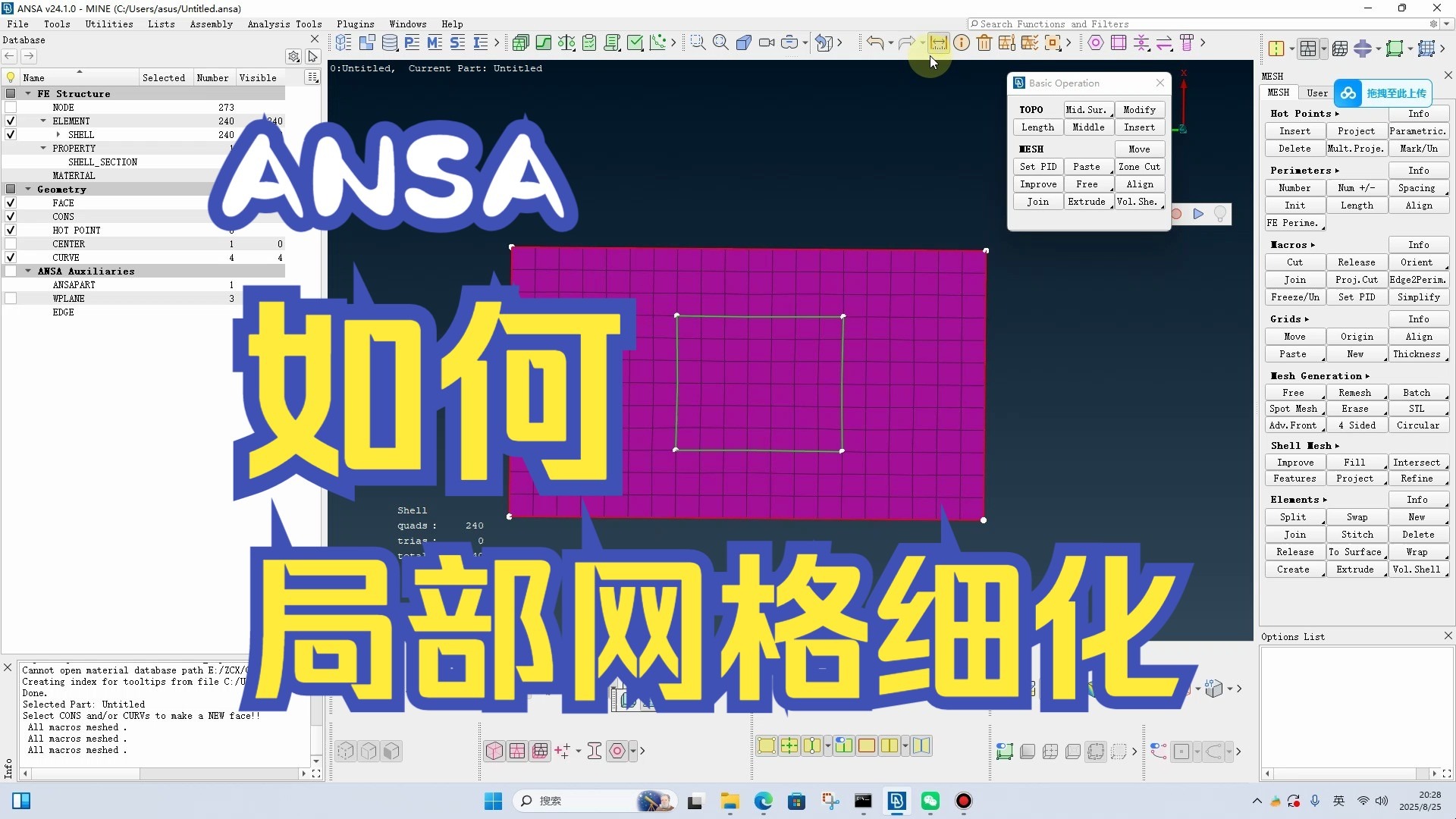The width and height of the screenshot is (1456, 819).
Task: Click the play icon in the record bar
Action: pos(1198,215)
